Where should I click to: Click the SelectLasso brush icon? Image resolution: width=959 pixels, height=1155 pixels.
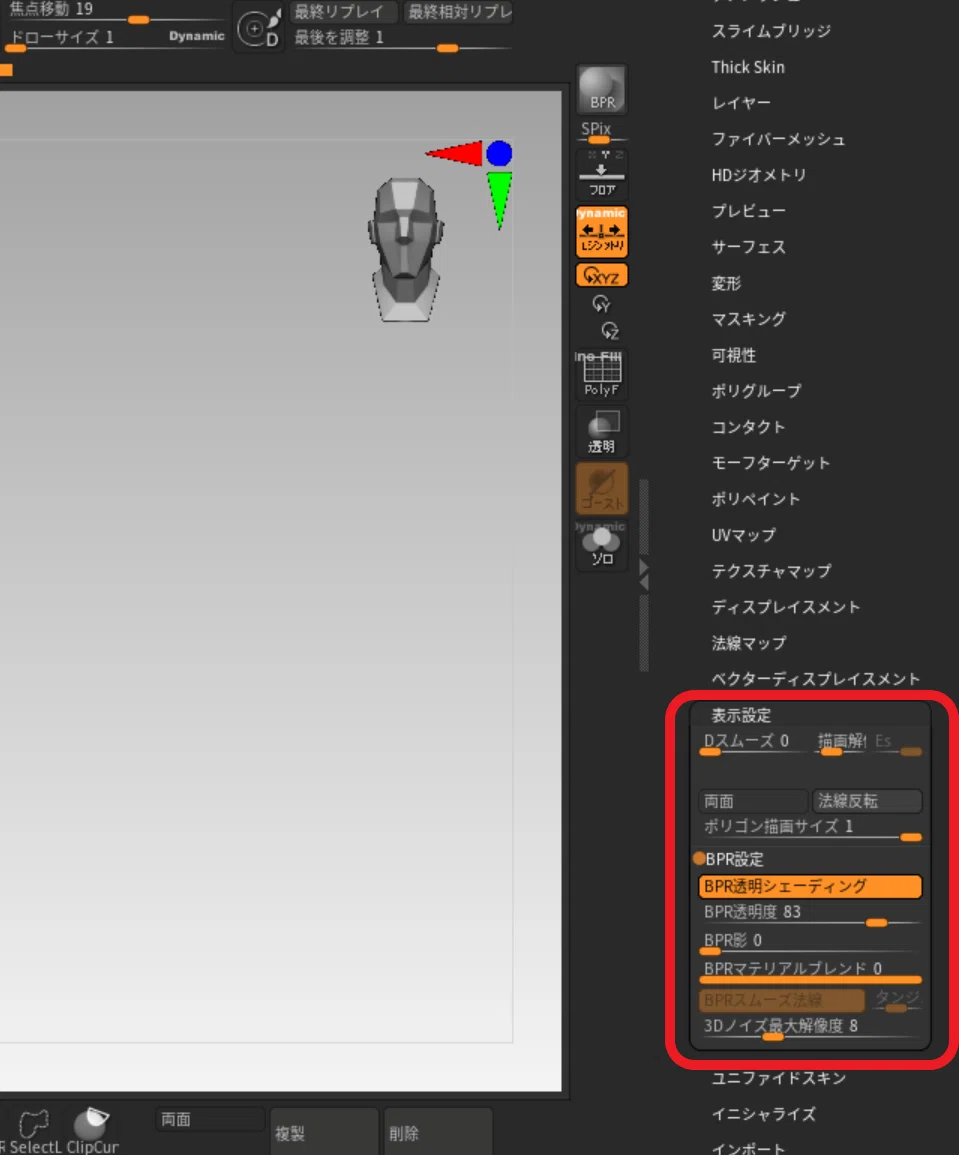click(x=34, y=1131)
